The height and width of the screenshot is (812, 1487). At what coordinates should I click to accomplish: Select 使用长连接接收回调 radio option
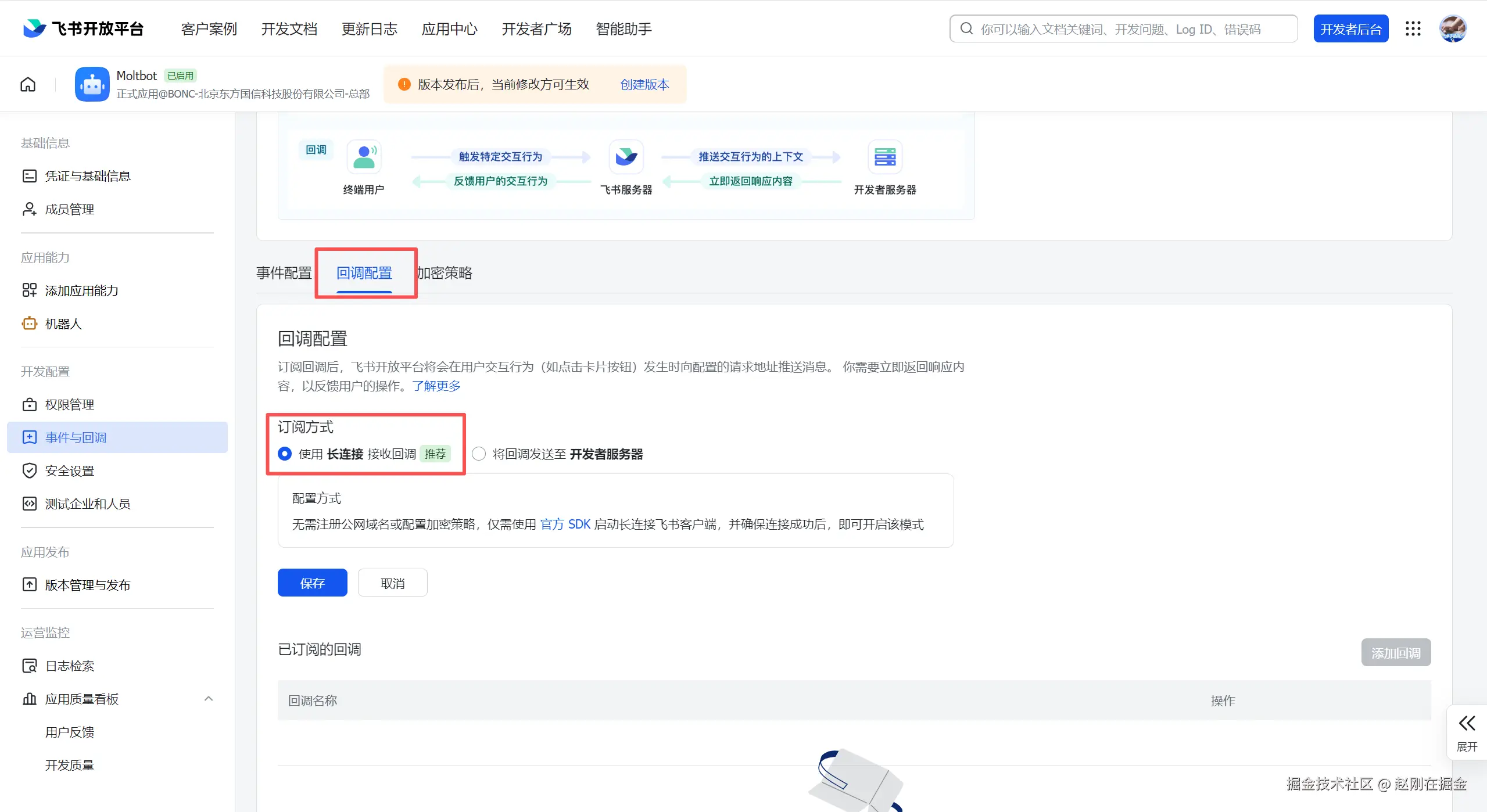[285, 454]
